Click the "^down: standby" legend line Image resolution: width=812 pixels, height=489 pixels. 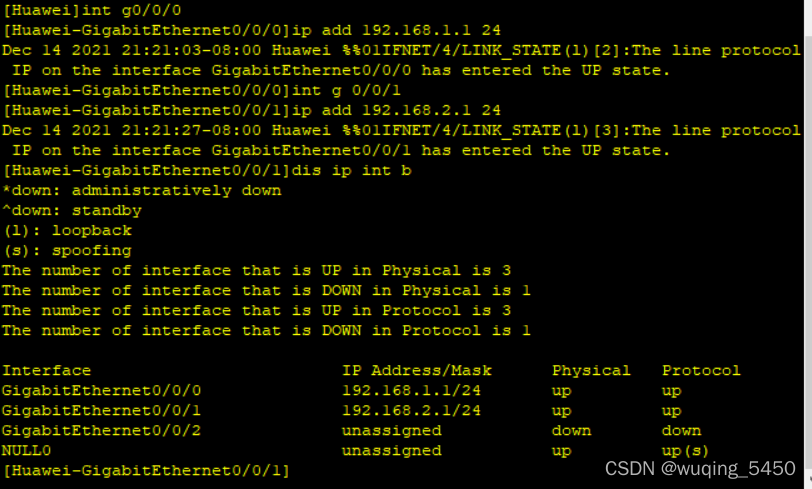(72, 210)
